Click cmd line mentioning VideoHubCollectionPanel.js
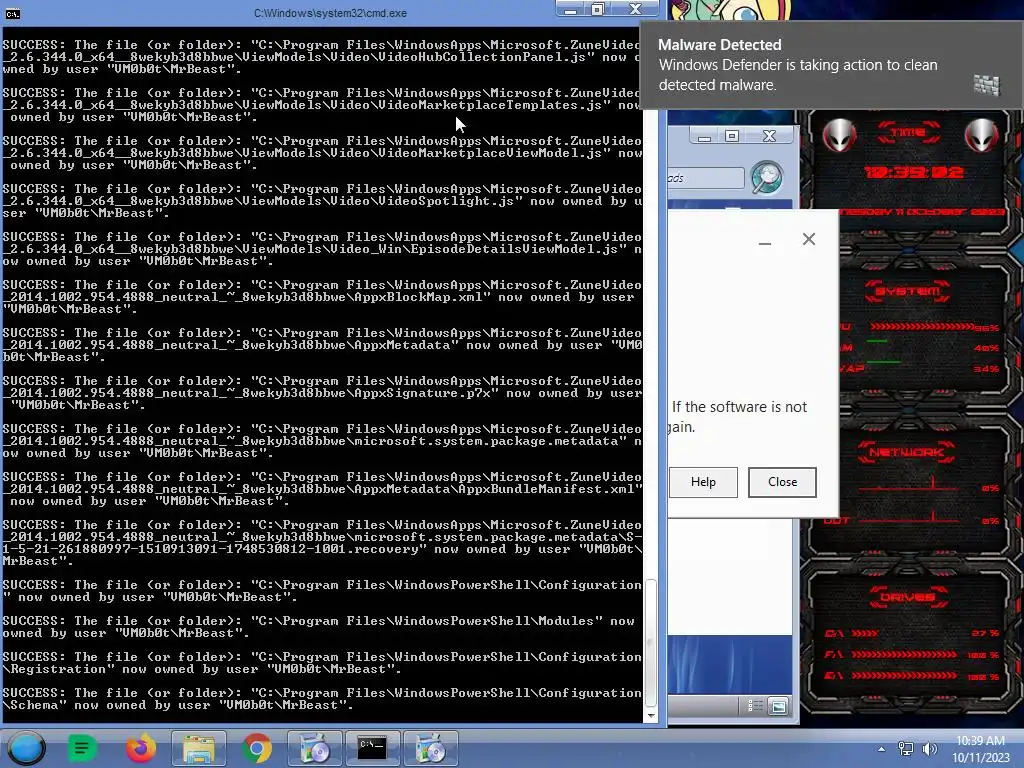 [322, 57]
